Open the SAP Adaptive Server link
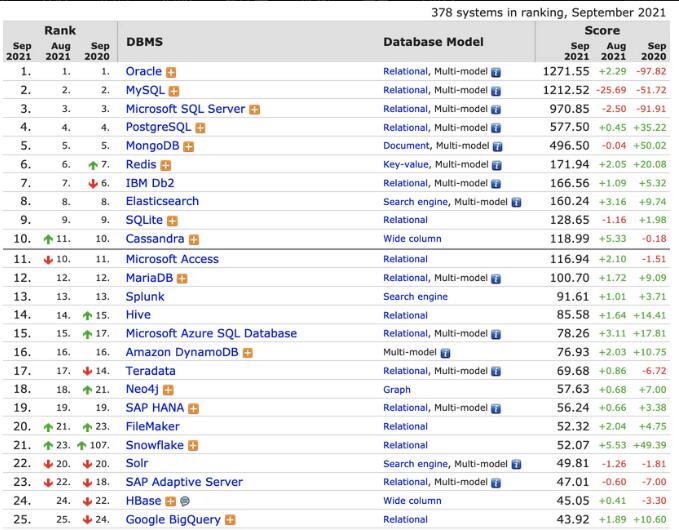This screenshot has height=530, width=679. 184,482
